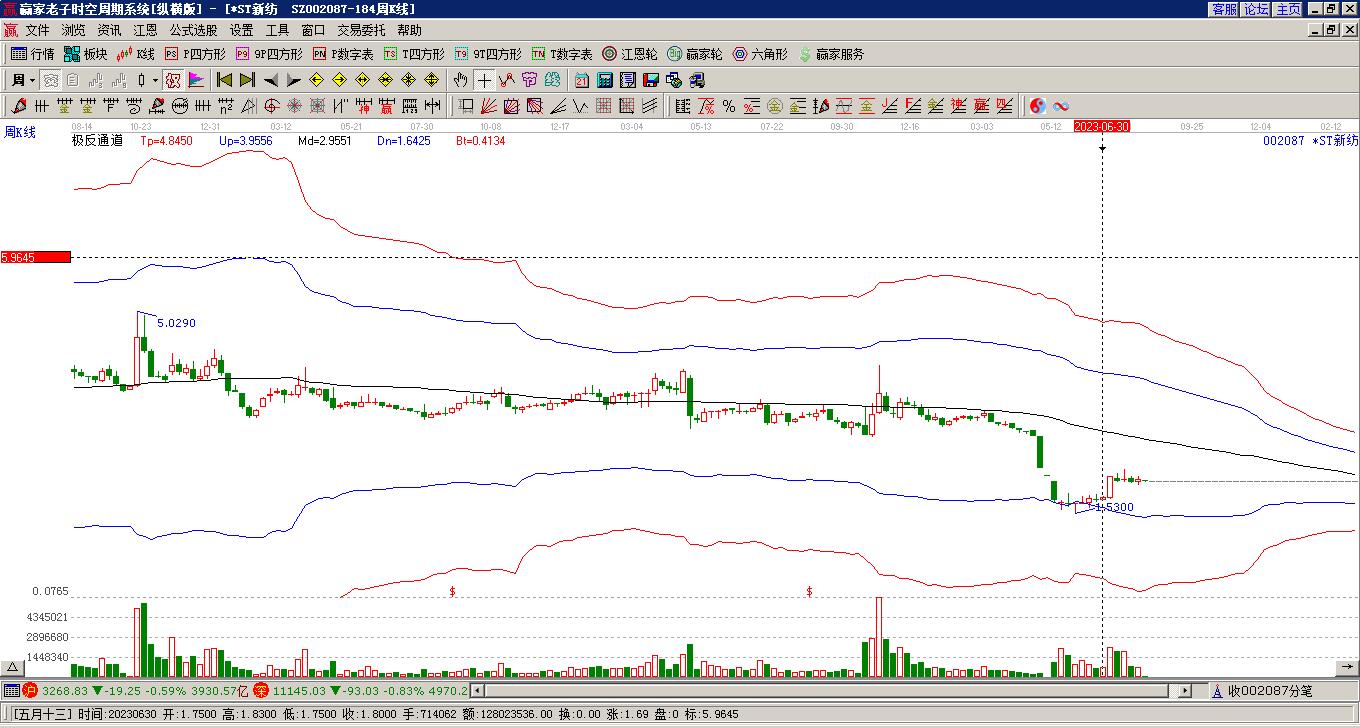Image resolution: width=1360 pixels, height=728 pixels.
Task: Click the 客服 link button
Action: pyautogui.click(x=1224, y=9)
